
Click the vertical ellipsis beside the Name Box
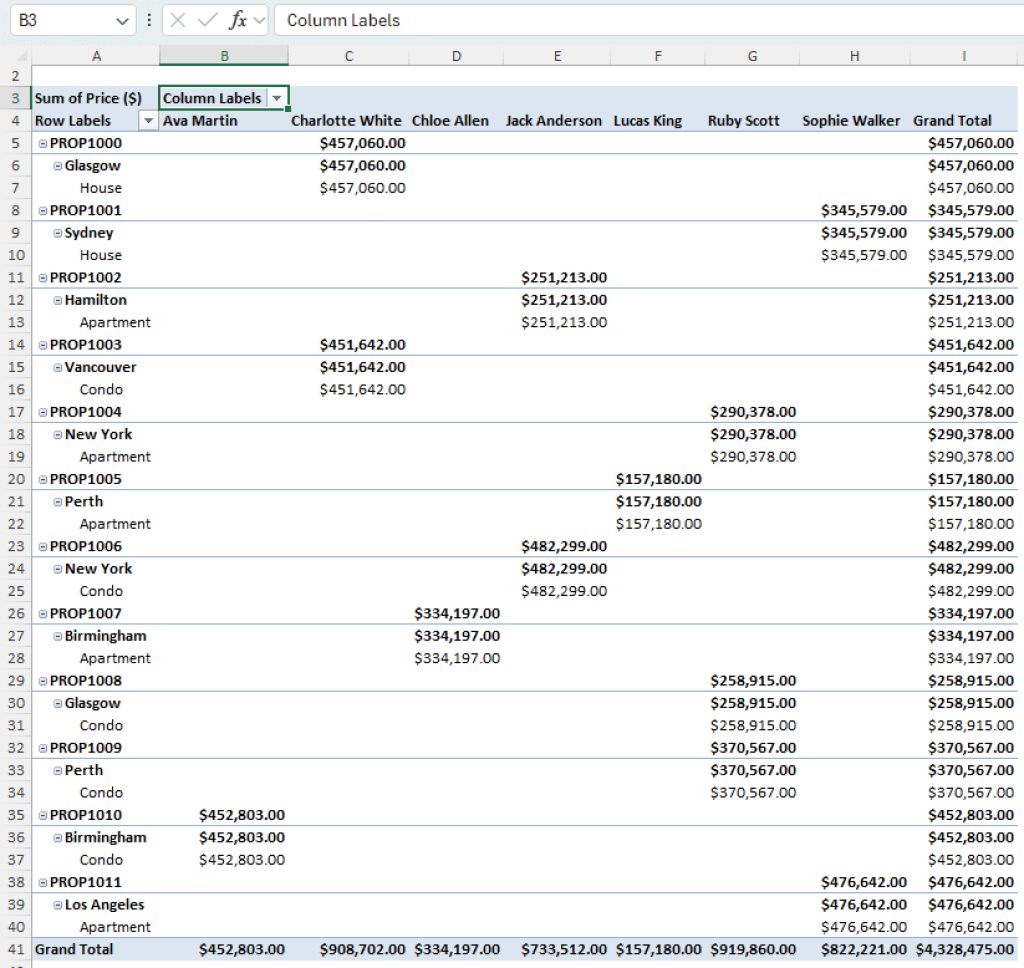coord(149,20)
